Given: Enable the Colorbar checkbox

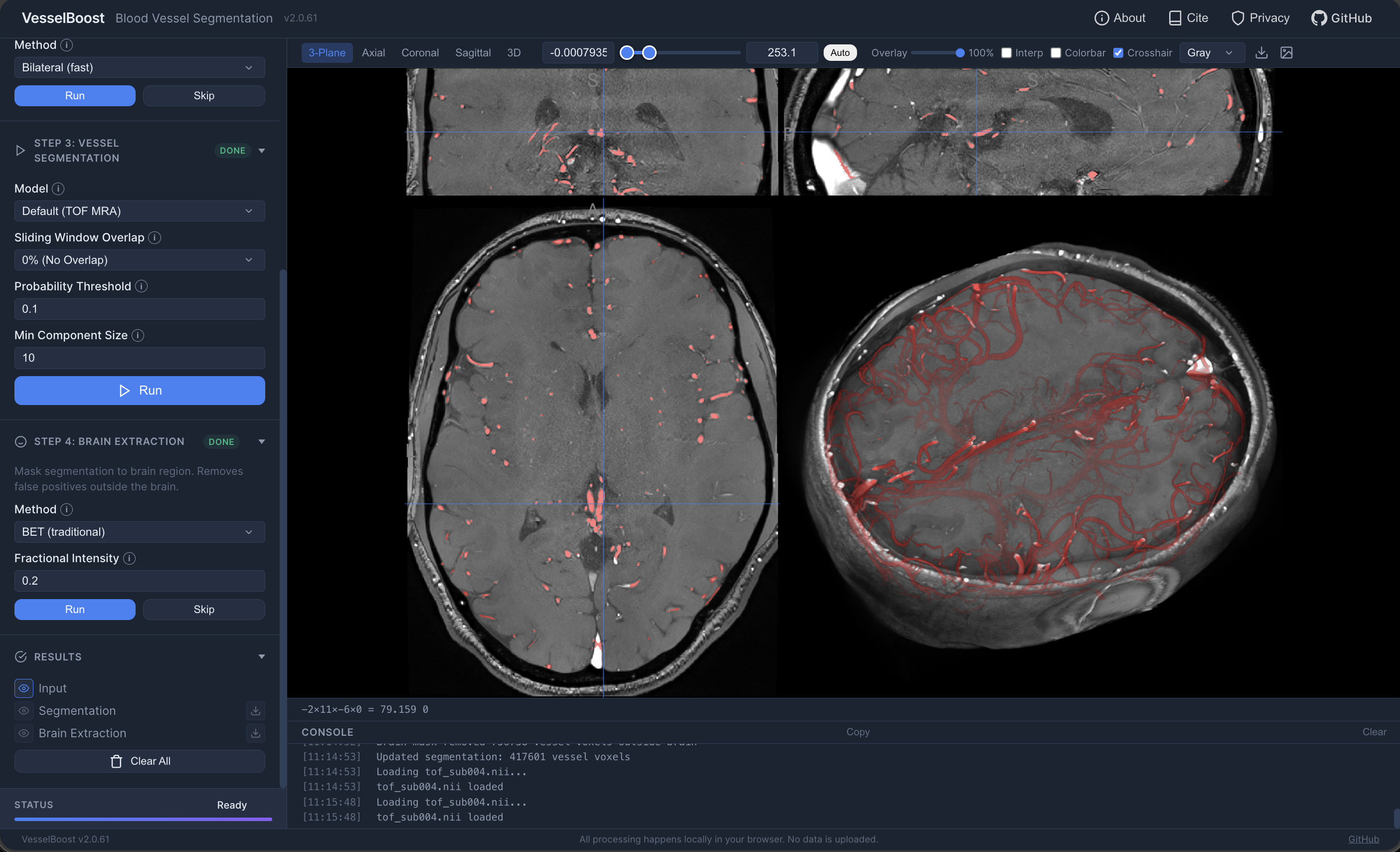Looking at the screenshot, I should point(1057,52).
